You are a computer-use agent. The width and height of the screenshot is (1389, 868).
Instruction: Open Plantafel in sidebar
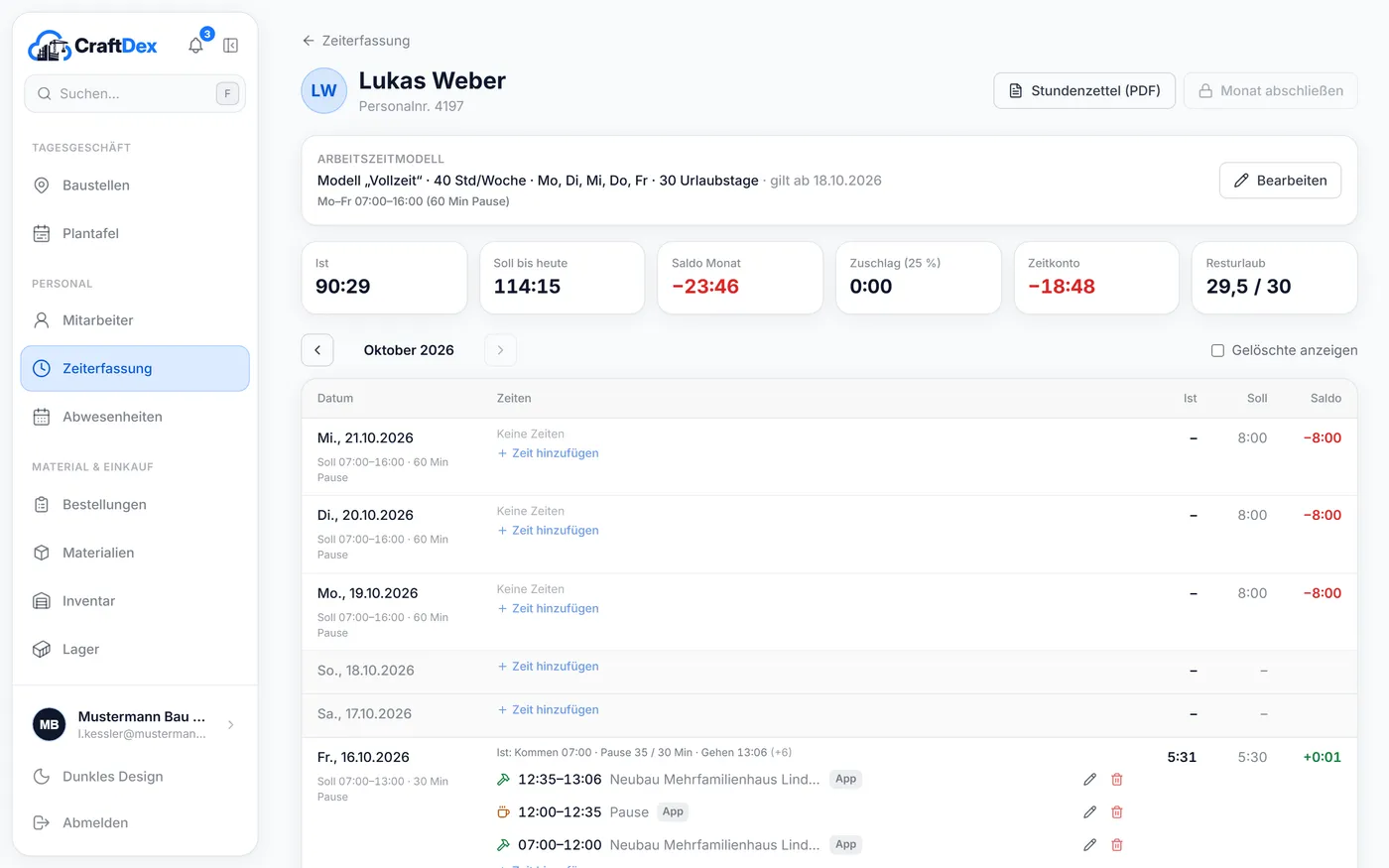(135, 234)
